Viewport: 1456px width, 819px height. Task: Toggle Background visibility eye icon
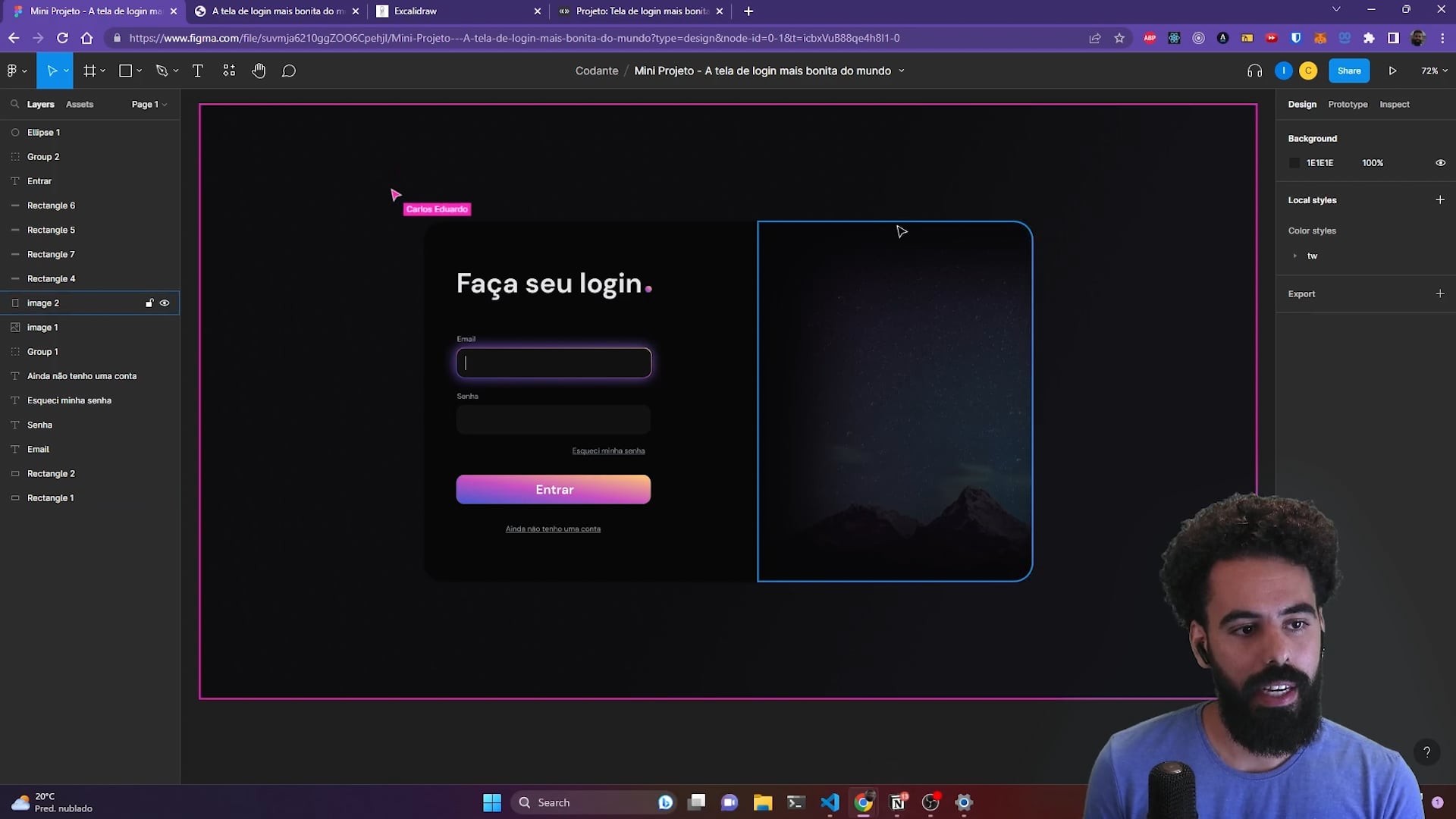(1440, 163)
